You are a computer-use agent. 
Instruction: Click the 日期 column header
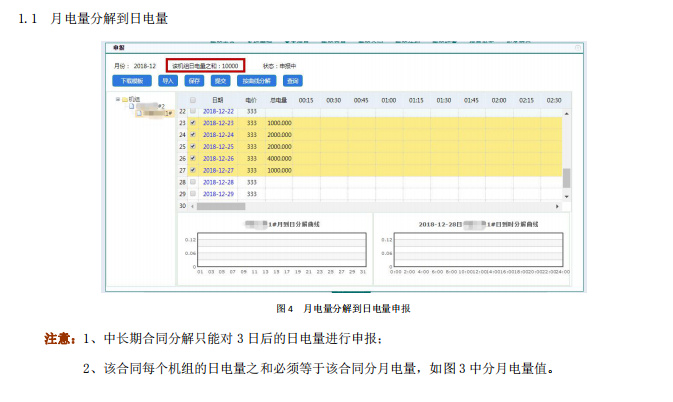pos(218,100)
